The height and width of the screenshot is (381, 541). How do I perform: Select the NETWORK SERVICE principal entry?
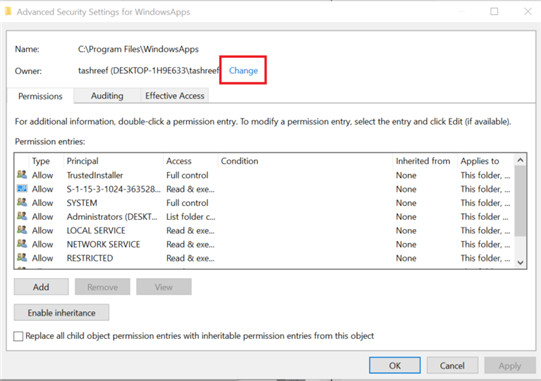pyautogui.click(x=104, y=244)
